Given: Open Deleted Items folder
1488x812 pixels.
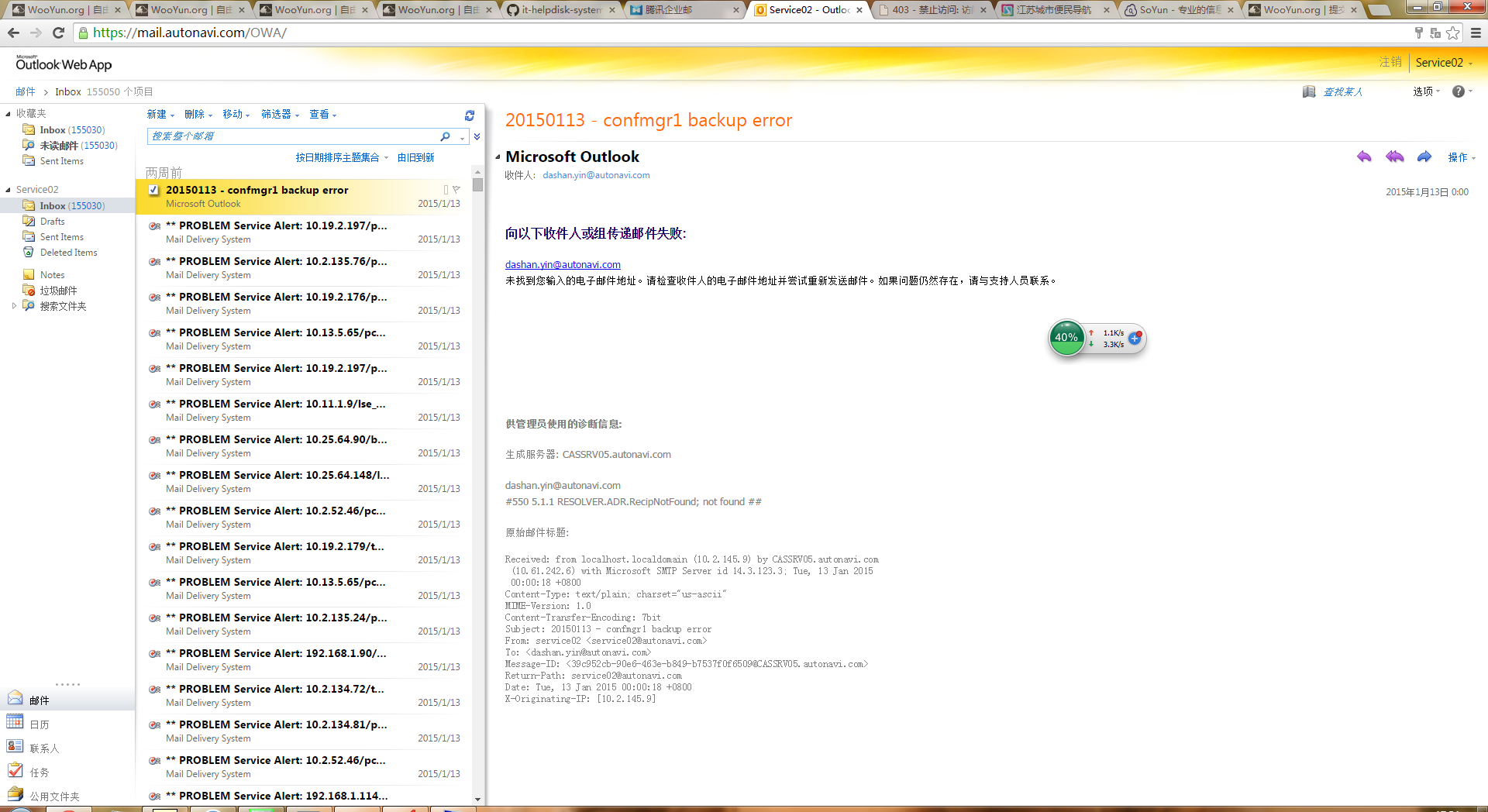Looking at the screenshot, I should 68,253.
